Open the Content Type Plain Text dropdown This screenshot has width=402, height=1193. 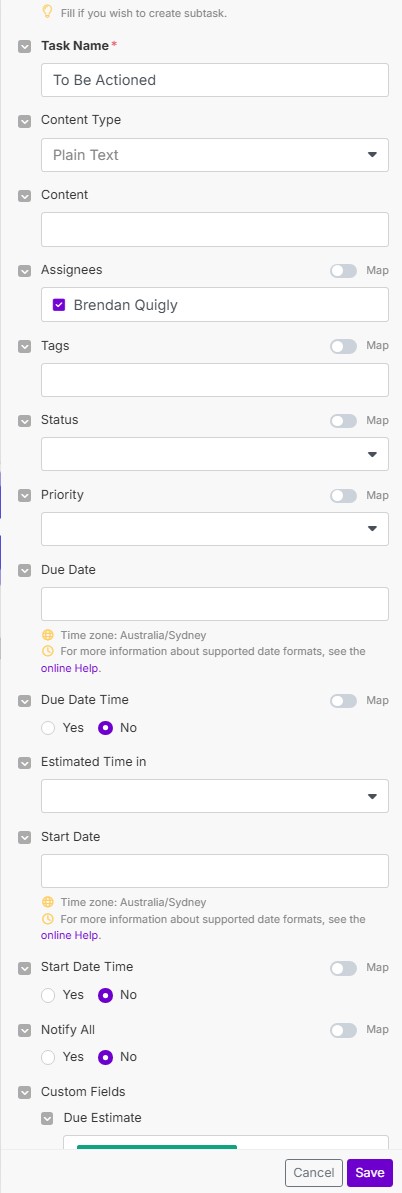click(x=215, y=155)
